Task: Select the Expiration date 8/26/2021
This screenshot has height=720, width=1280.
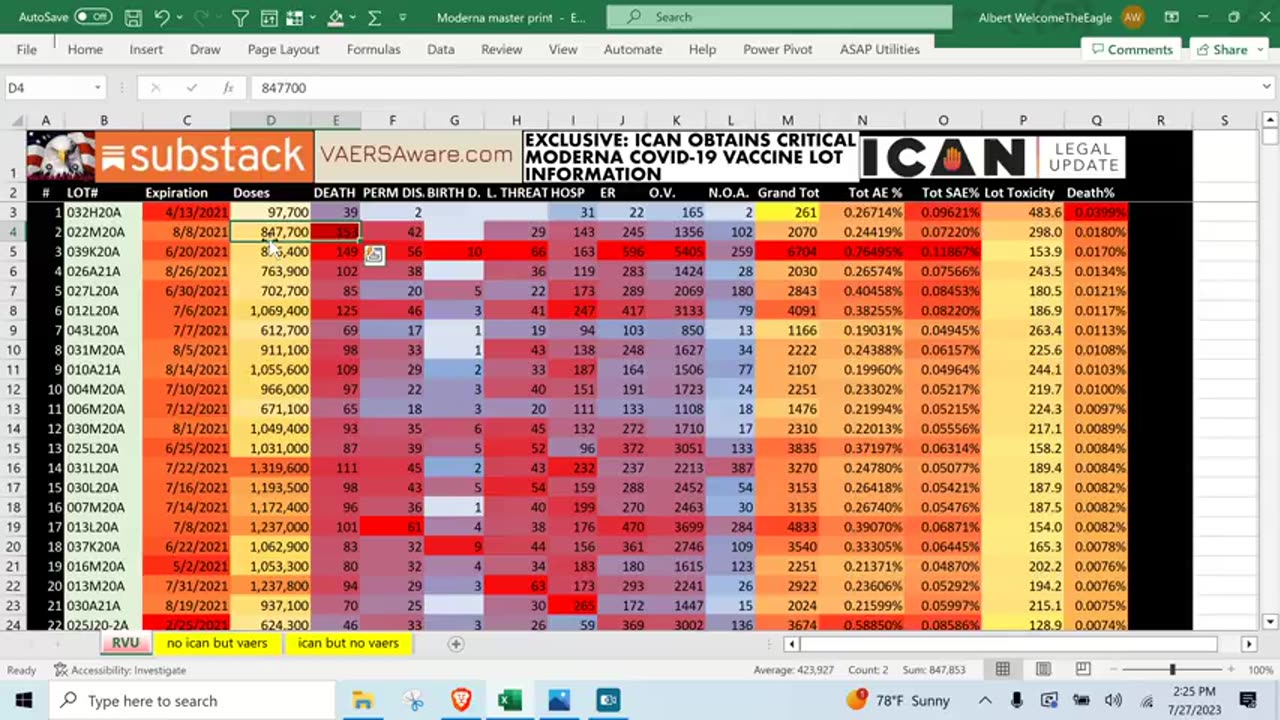Action: coord(186,271)
